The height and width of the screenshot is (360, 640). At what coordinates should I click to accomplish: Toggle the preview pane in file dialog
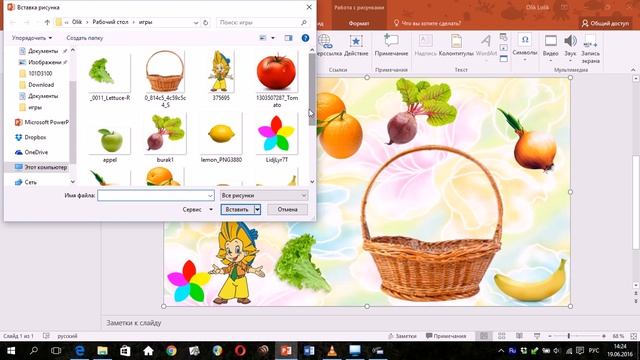point(288,38)
